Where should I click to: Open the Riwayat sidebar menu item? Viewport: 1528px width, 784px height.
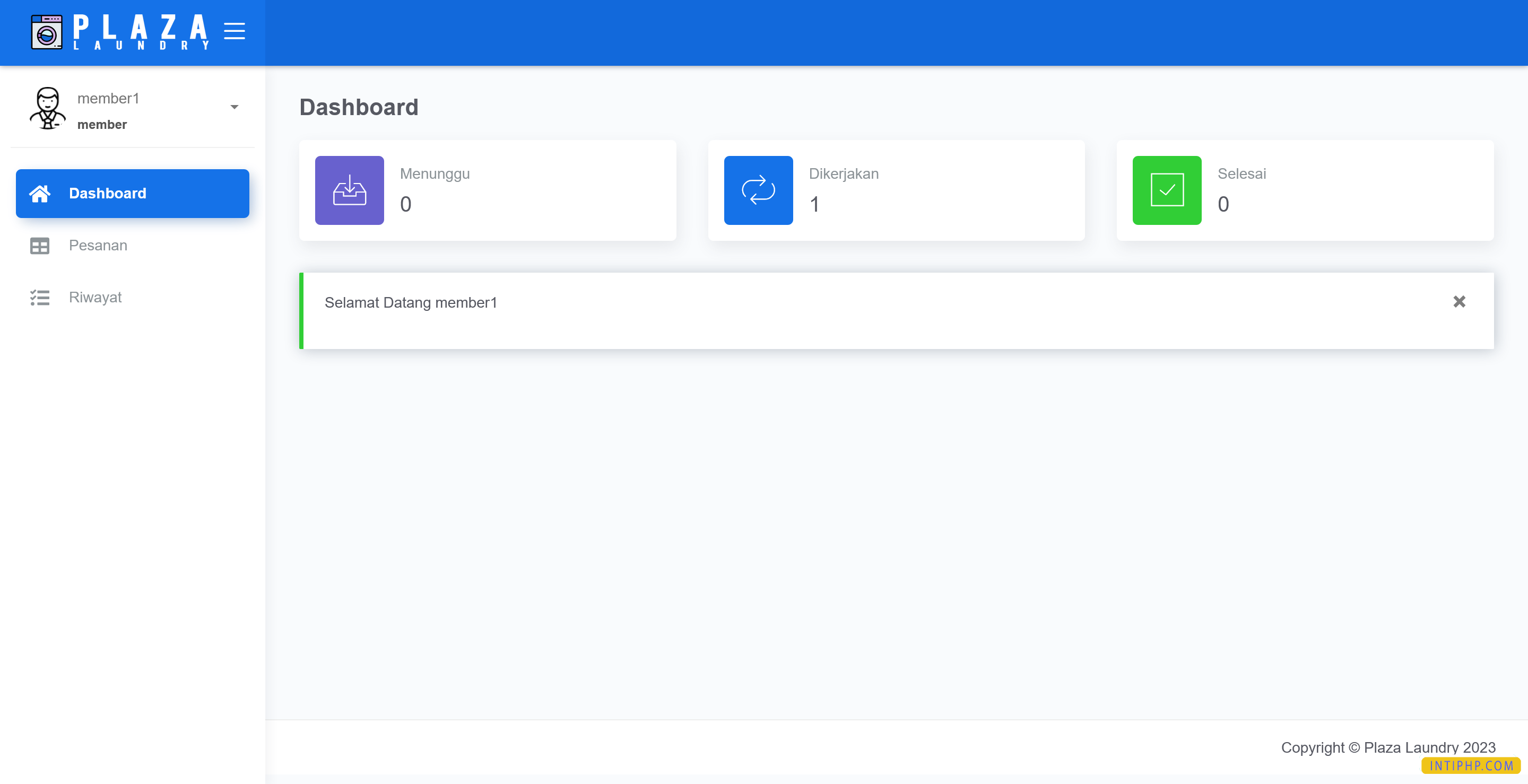tap(95, 297)
